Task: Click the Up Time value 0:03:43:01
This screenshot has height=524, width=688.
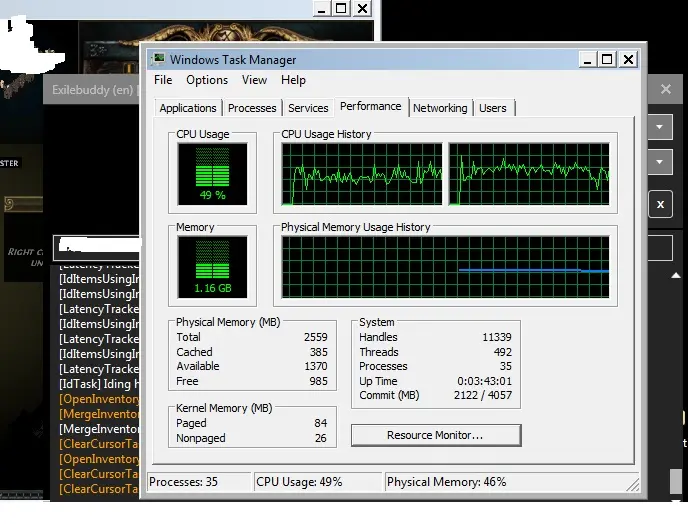Action: pos(484,381)
